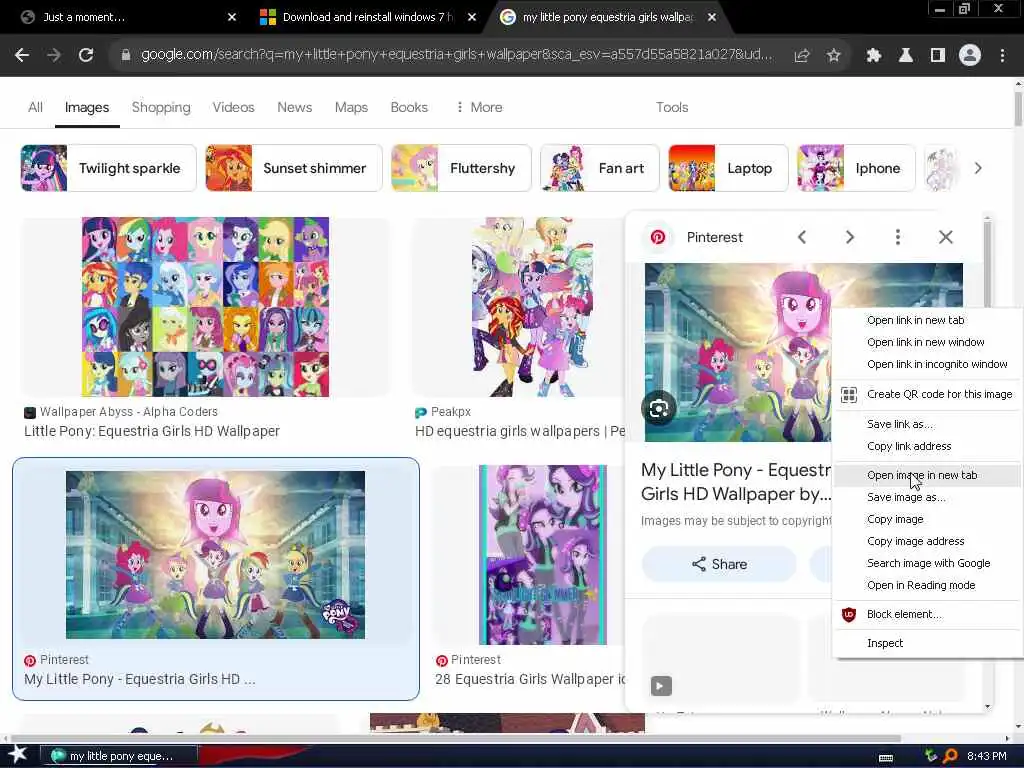The width and height of the screenshot is (1024, 768).
Task: Switch to the Shopping tab
Action: click(161, 107)
